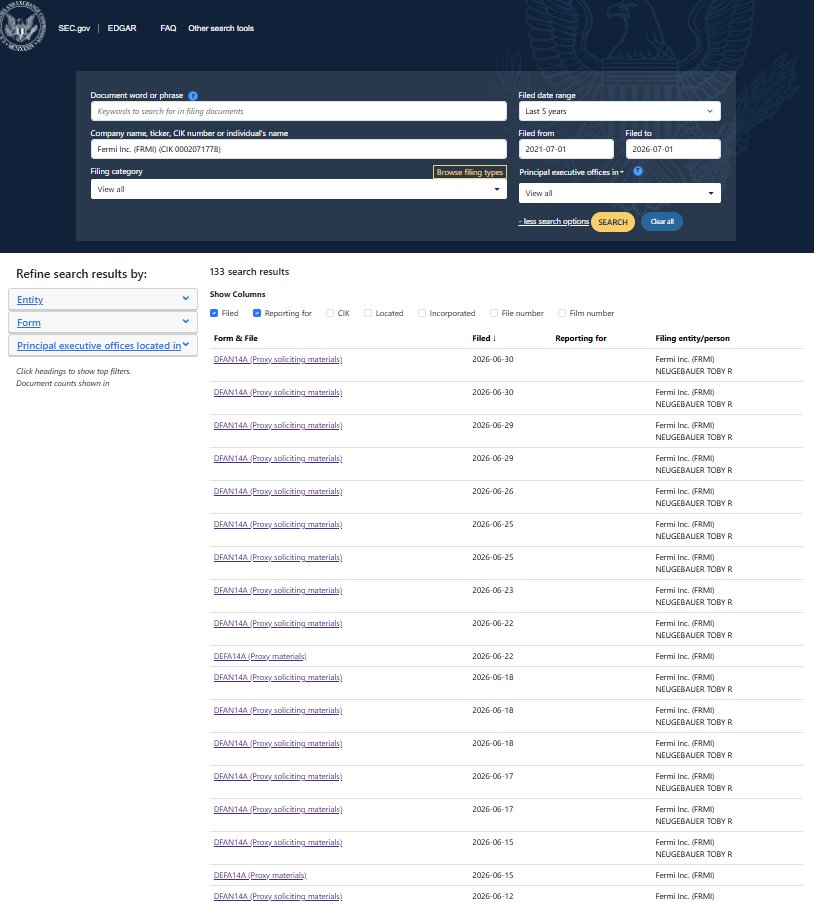The image size is (814, 903).
Task: Open help icon beside Principal executive offices
Action: point(638,171)
